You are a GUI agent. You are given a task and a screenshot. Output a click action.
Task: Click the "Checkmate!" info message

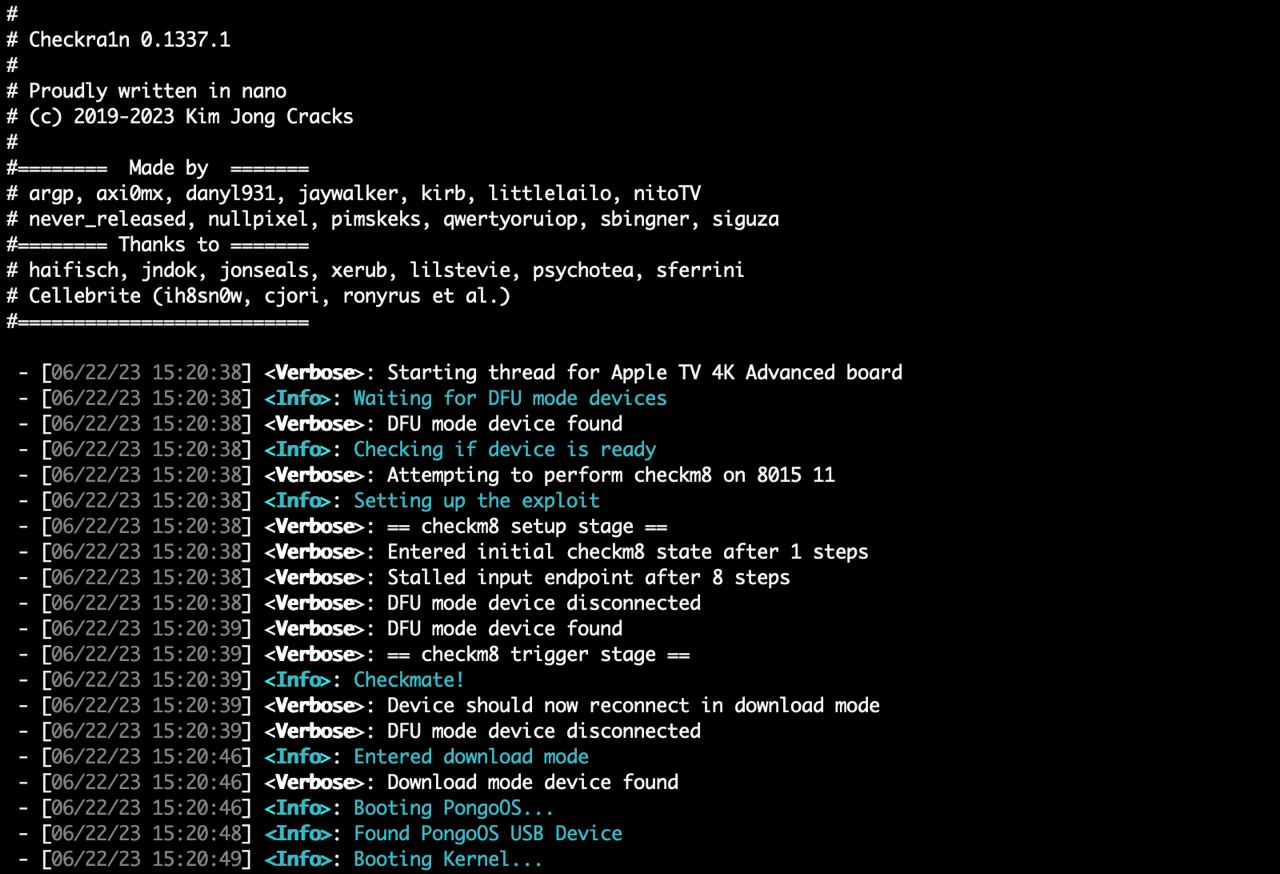(408, 680)
